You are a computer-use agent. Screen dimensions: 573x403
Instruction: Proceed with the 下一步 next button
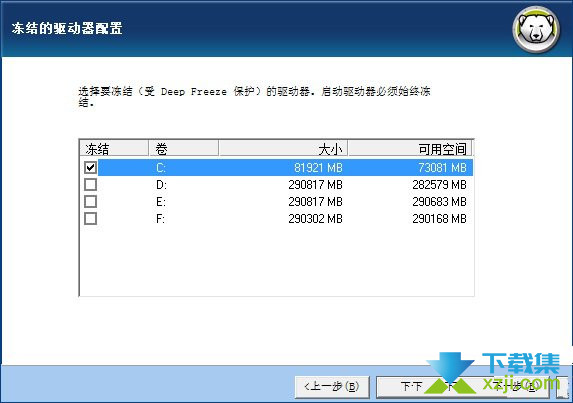coord(463,387)
